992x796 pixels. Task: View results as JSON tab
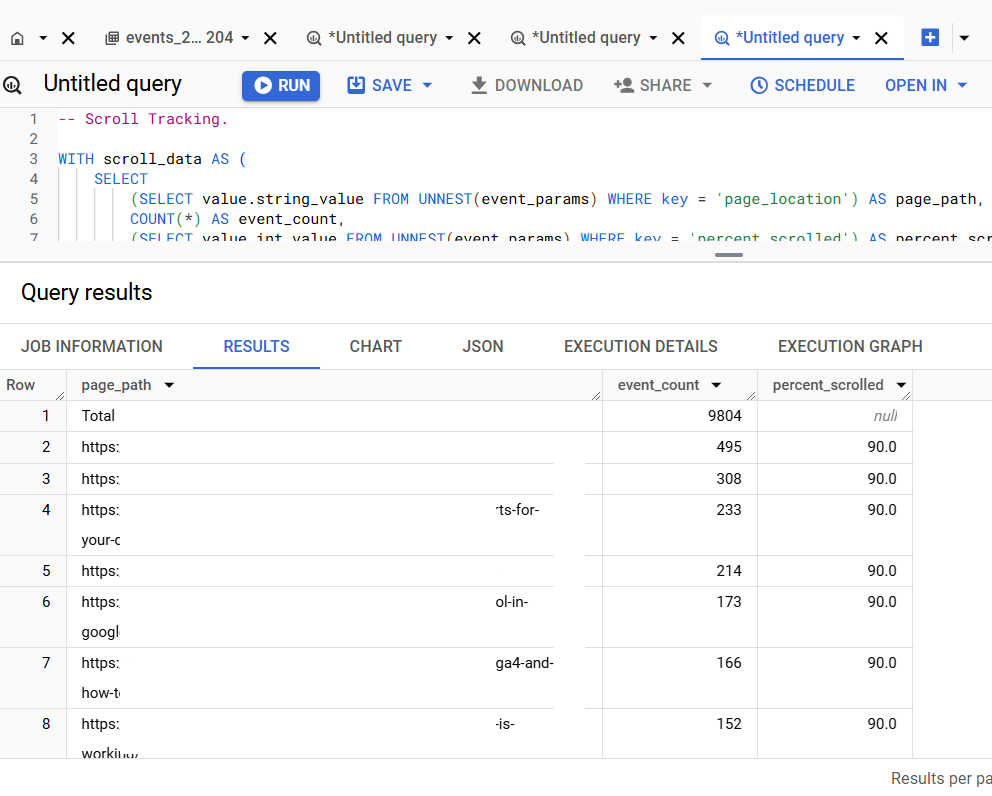[483, 347]
